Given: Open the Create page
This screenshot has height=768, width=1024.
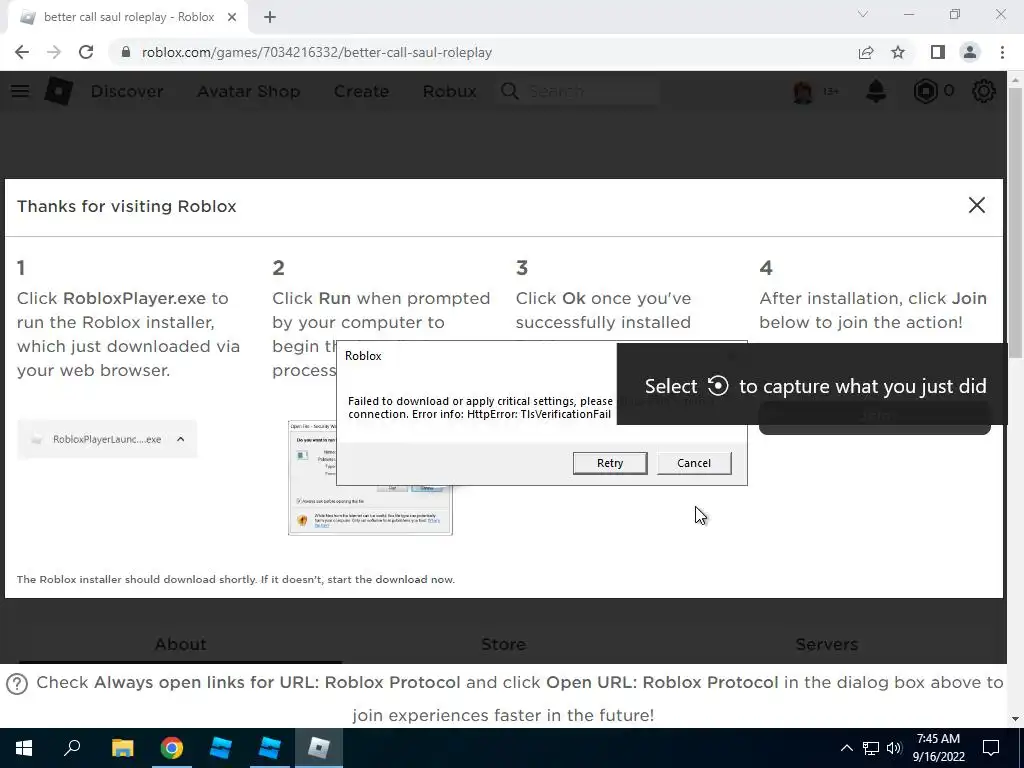Looking at the screenshot, I should point(361,91).
